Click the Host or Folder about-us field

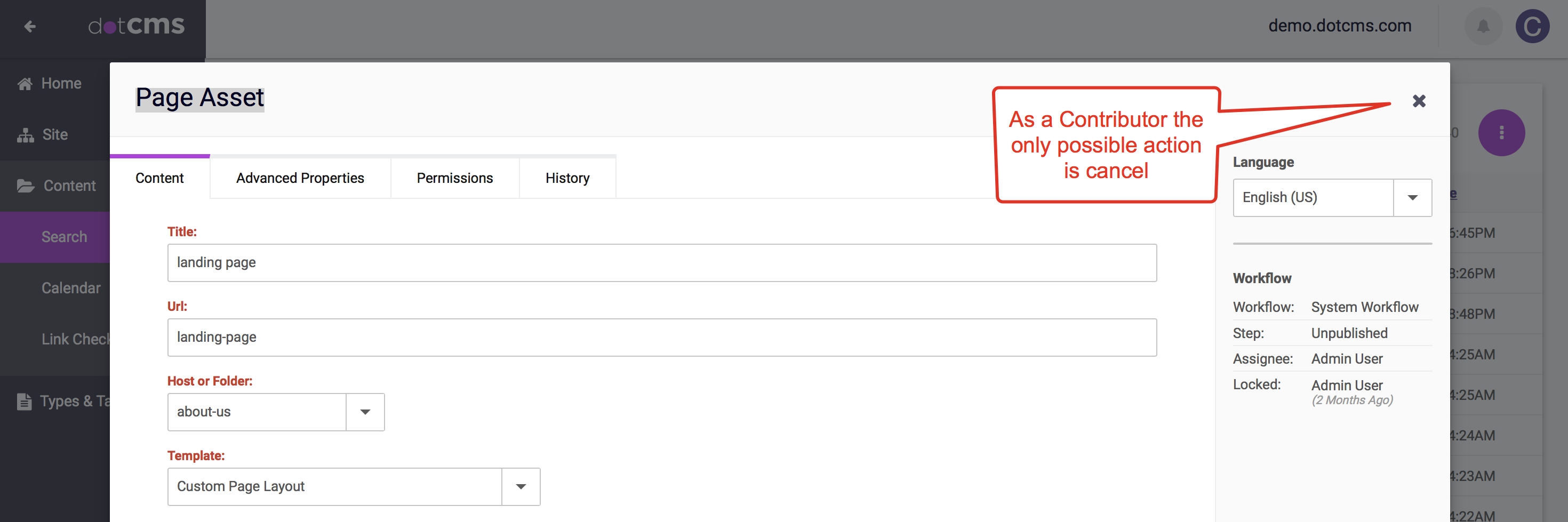(257, 412)
